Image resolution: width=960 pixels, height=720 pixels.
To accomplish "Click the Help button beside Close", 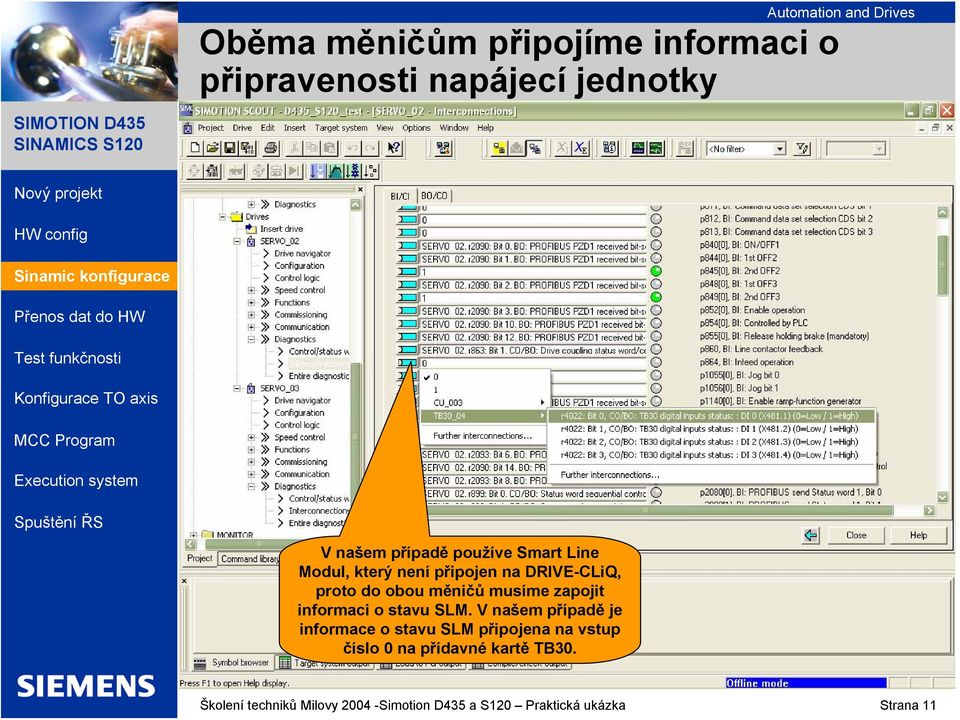I will (918, 536).
